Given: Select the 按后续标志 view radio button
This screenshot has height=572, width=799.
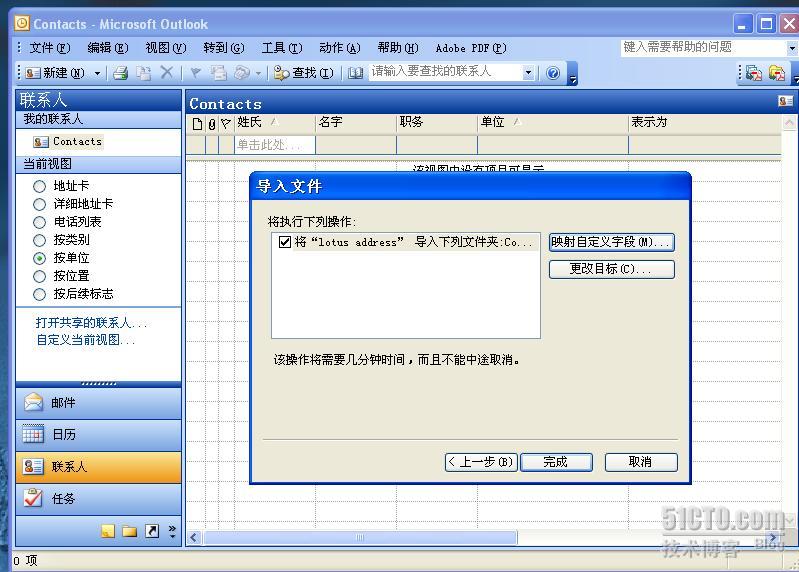Looking at the screenshot, I should (39, 294).
